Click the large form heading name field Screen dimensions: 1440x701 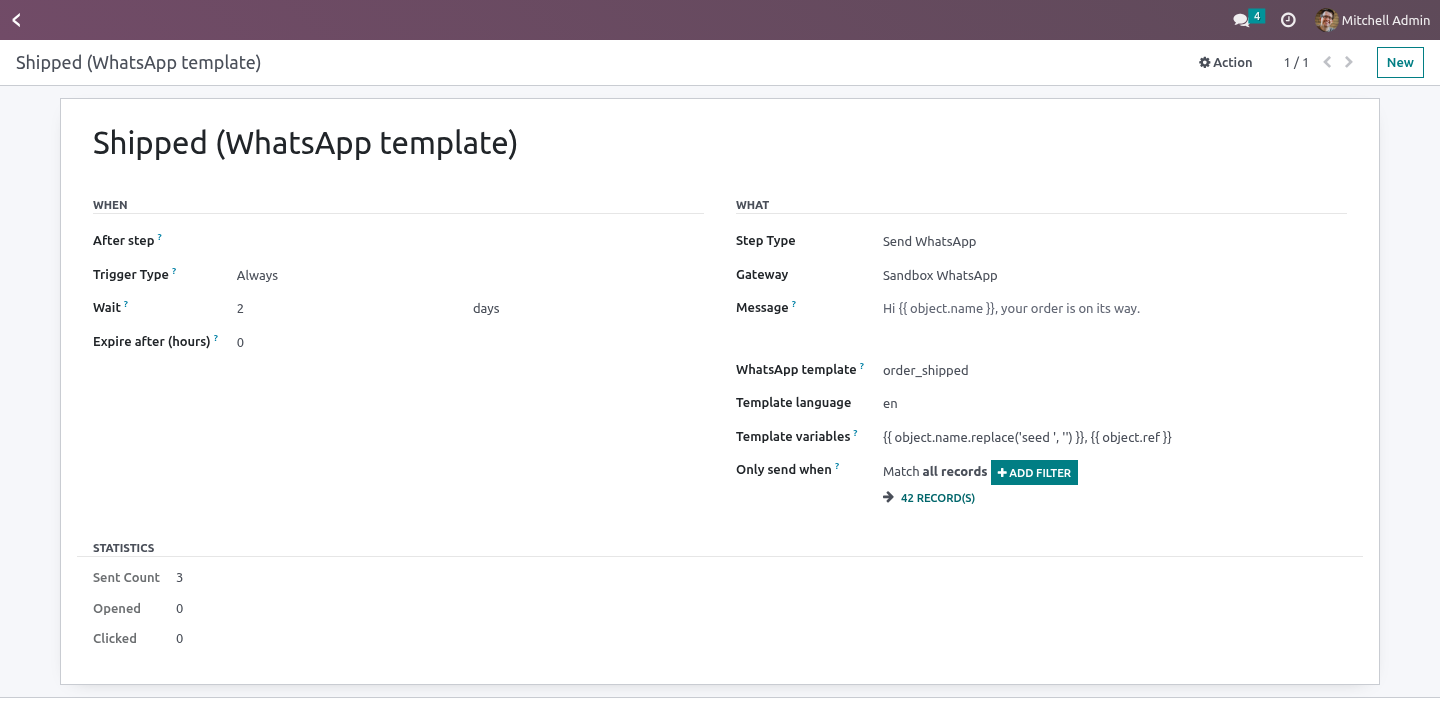pyautogui.click(x=305, y=143)
